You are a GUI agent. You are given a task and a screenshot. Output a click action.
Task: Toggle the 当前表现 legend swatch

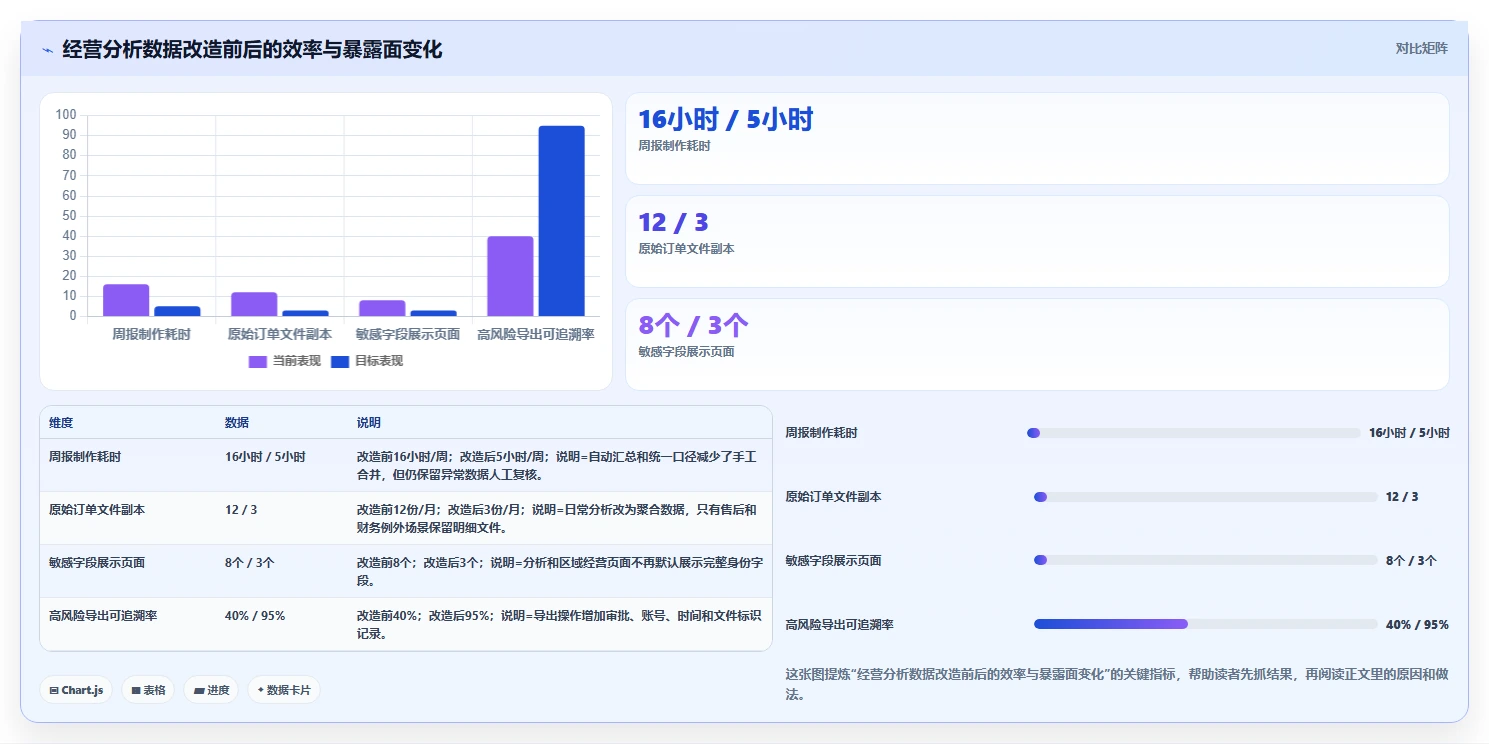coord(258,362)
